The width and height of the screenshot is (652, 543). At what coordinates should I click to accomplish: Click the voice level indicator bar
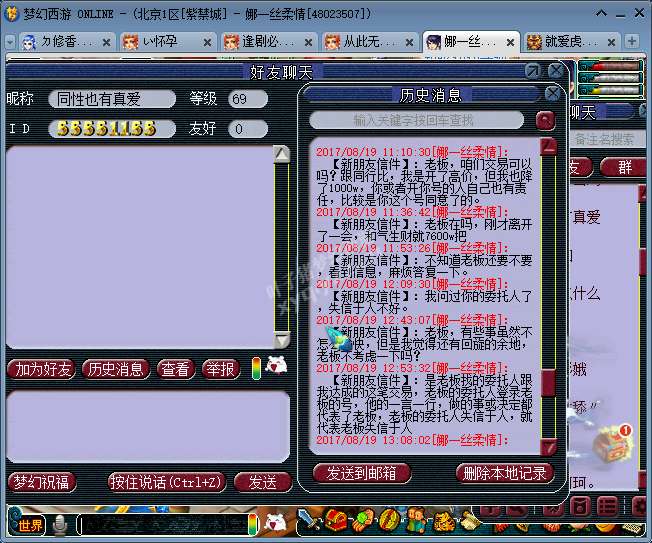257,368
